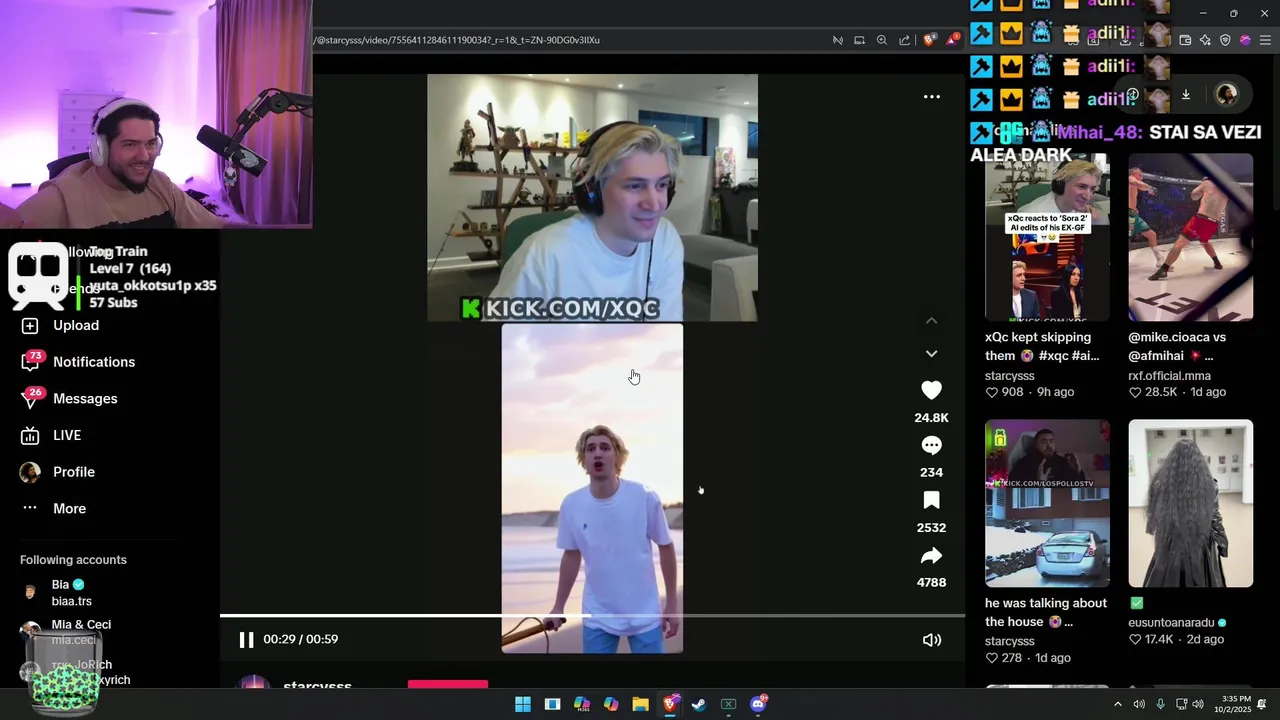Click the Notifications icon with 73 badge

tap(31, 362)
